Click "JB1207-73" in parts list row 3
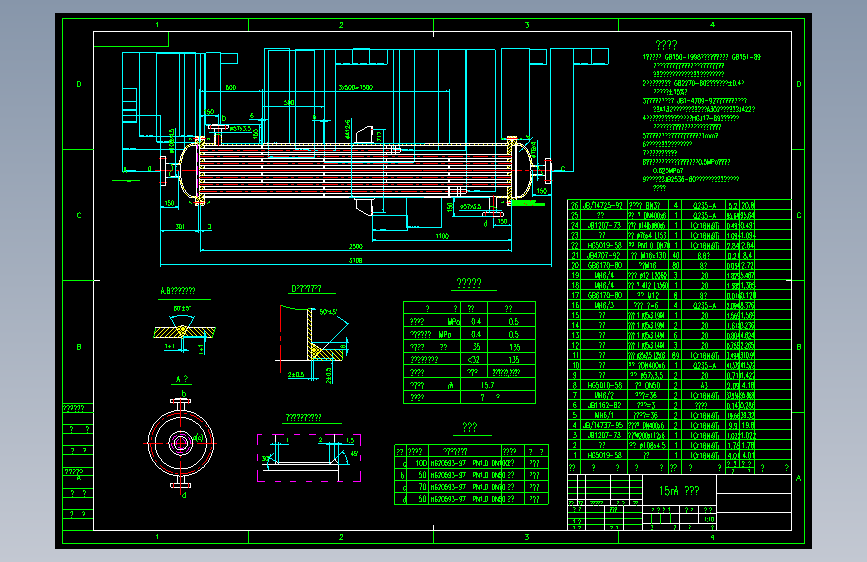This screenshot has height=562, width=867. (604, 435)
